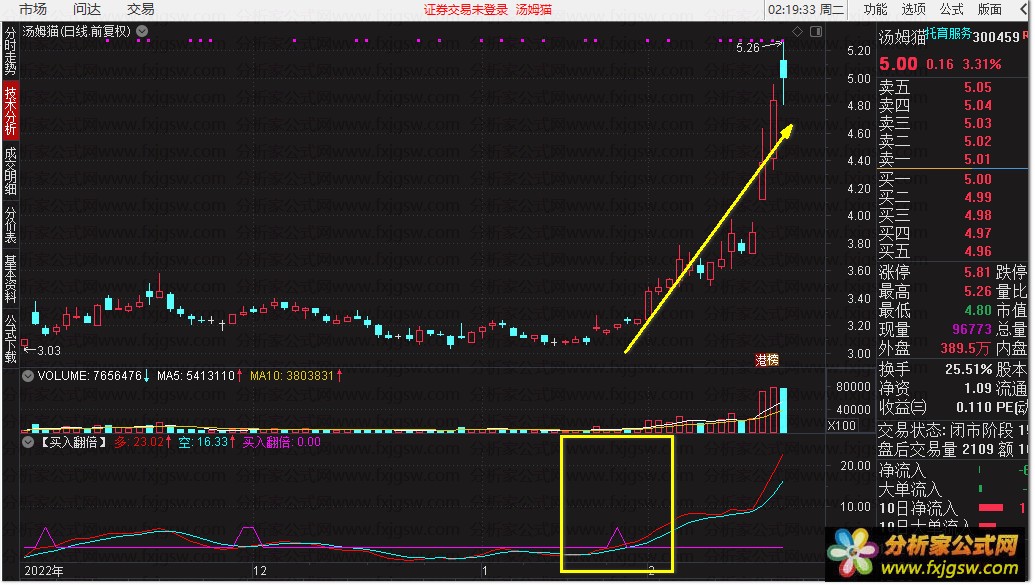Image resolution: width=1035 pixels, height=585 pixels.
Task: Click the 买入翻倍: 0.00 indicator value
Action: 282,442
